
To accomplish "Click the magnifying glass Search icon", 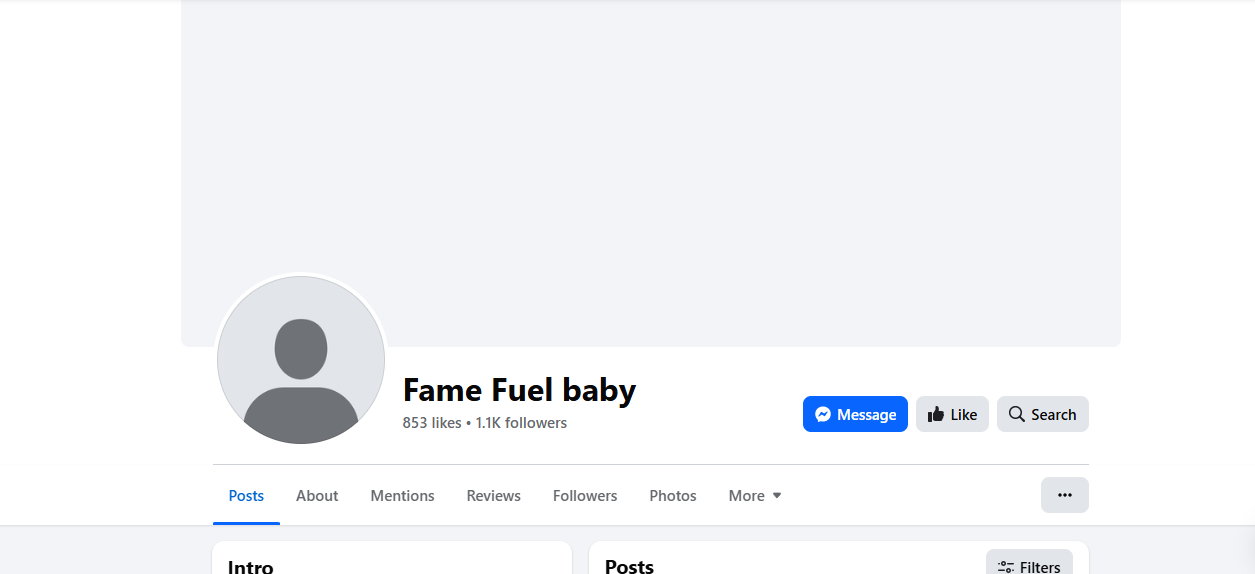I will point(1016,414).
